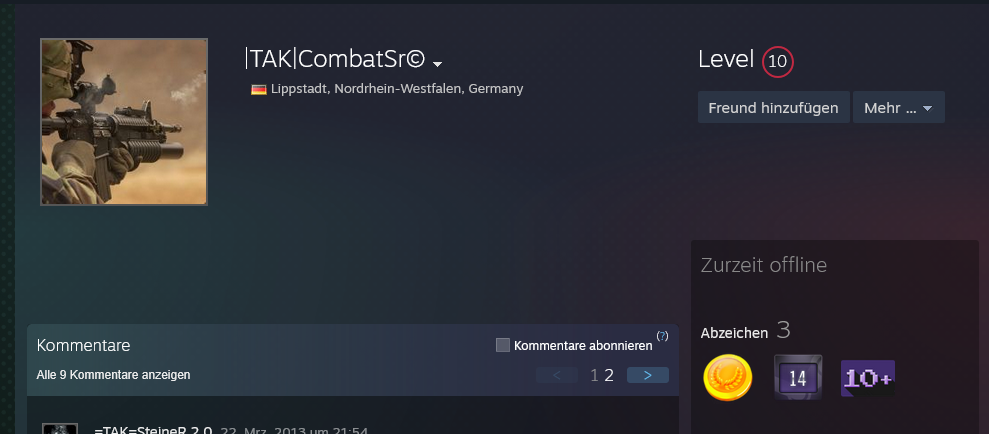Open the Abzeichen badges link
989x434 pixels.
click(734, 333)
